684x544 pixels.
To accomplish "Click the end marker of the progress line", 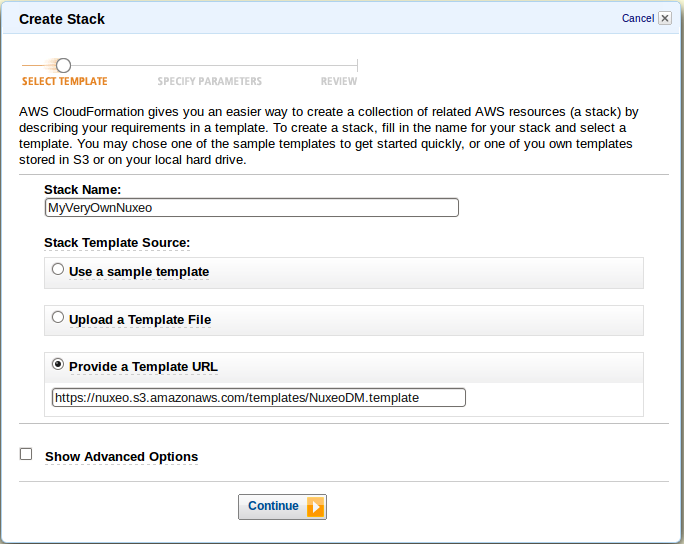I will [357, 65].
